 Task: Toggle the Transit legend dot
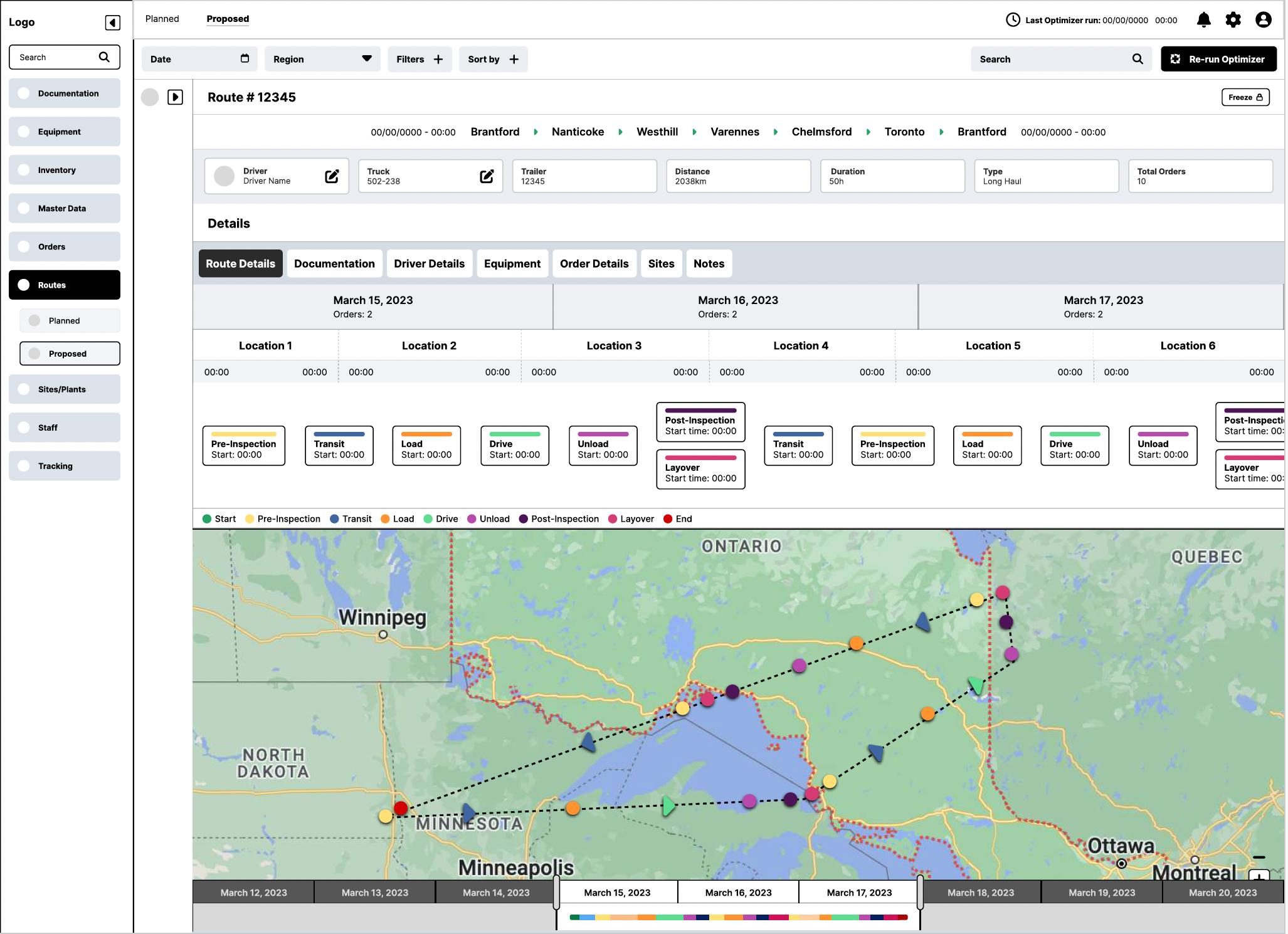(334, 519)
